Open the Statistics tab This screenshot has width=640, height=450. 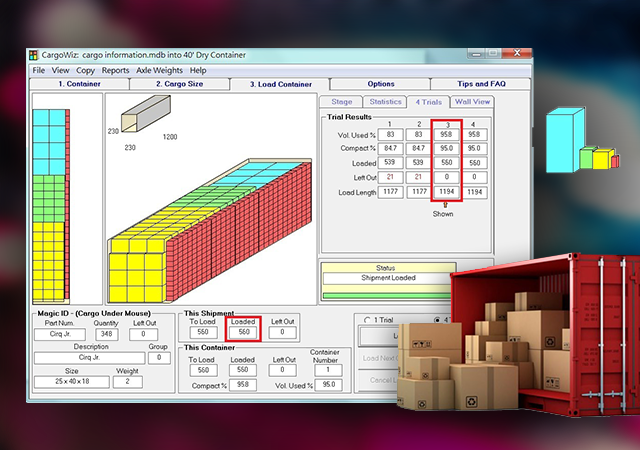[x=385, y=102]
